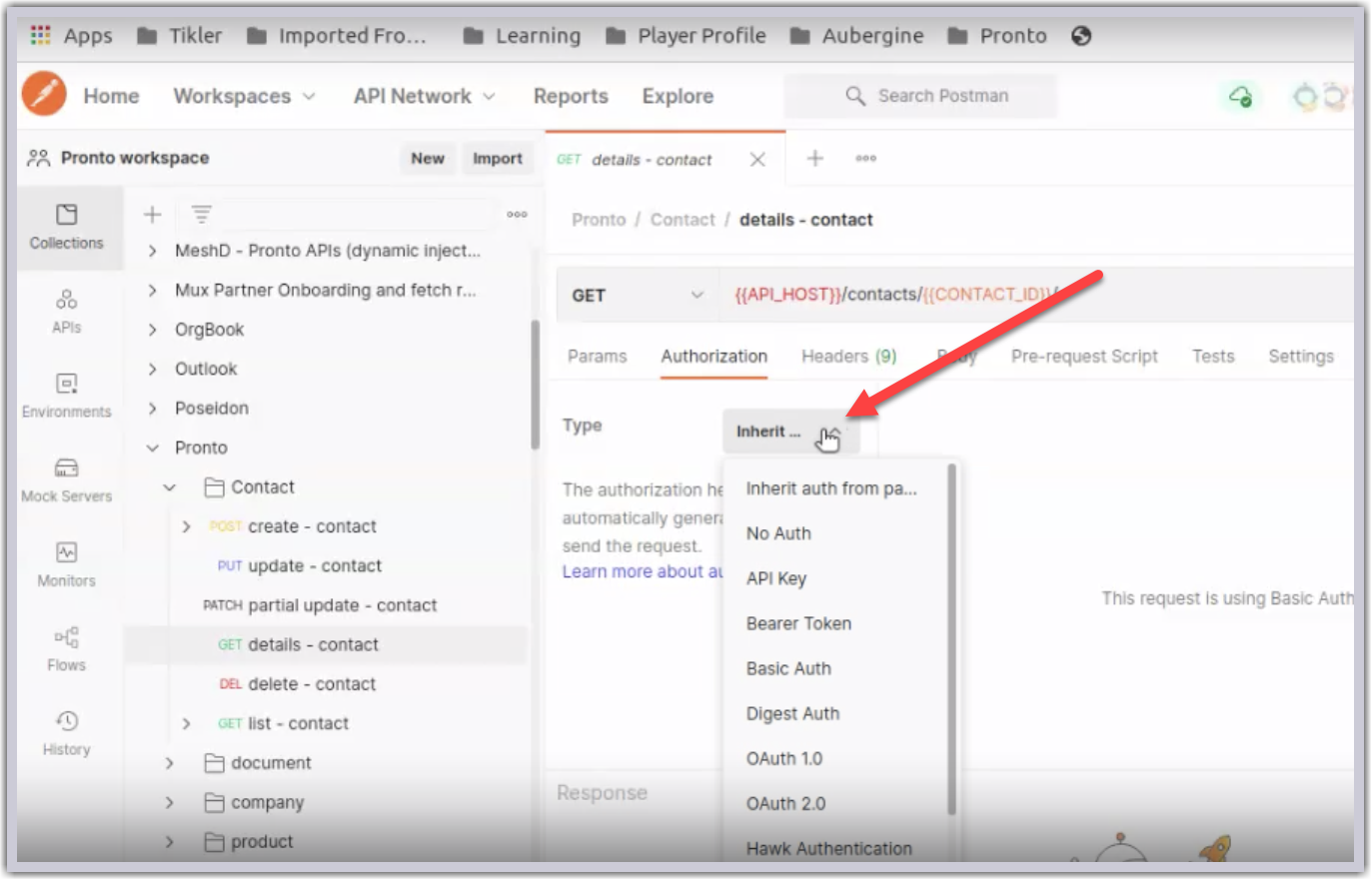Viewport: 1372px width, 880px height.
Task: Expand the company folder
Action: click(x=170, y=802)
